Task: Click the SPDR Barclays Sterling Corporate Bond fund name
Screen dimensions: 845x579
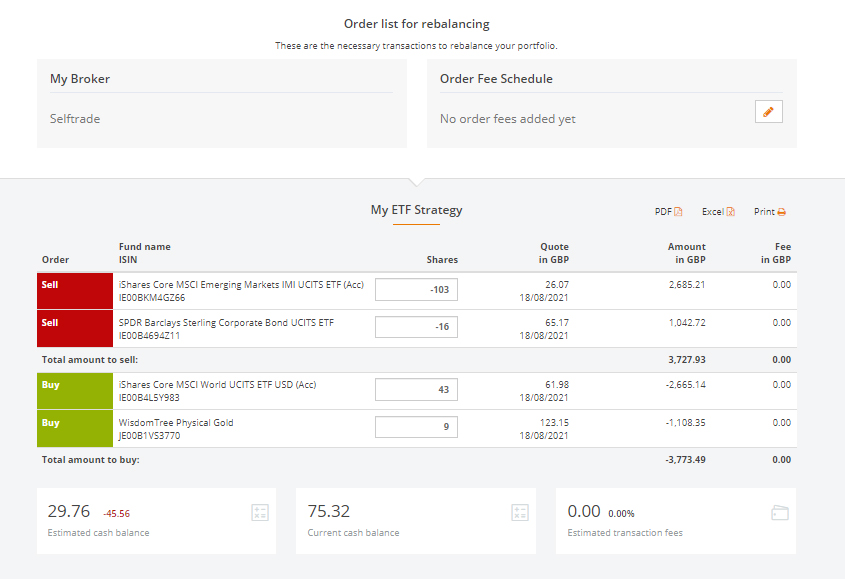Action: 226,322
